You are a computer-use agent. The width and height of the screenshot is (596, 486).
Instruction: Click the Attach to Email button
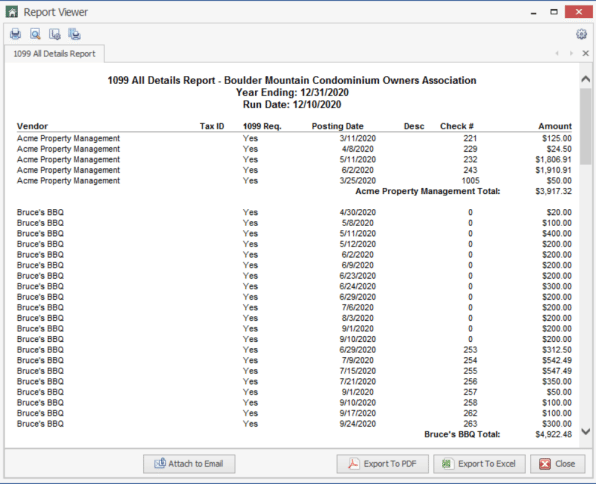click(x=189, y=464)
